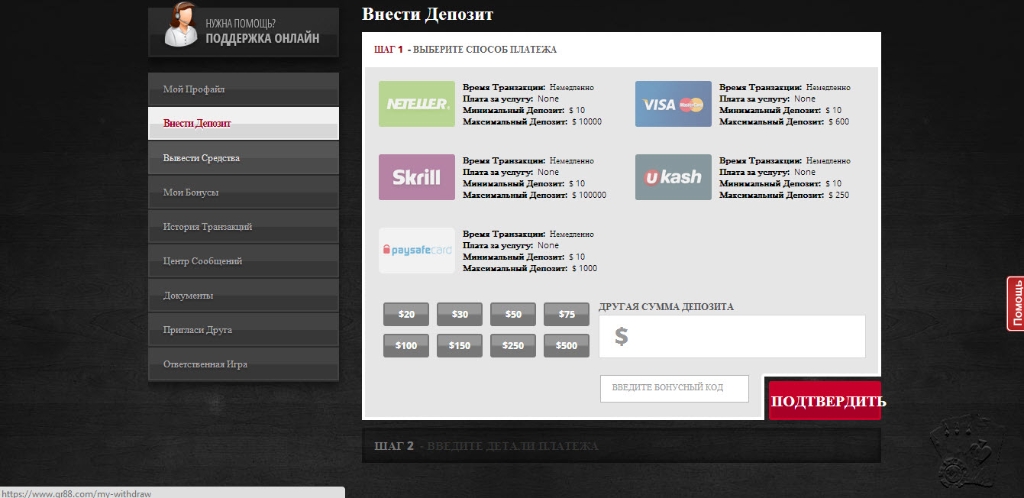The image size is (1024, 498).
Task: Open Мой Профайл menu item
Action: pos(243,89)
